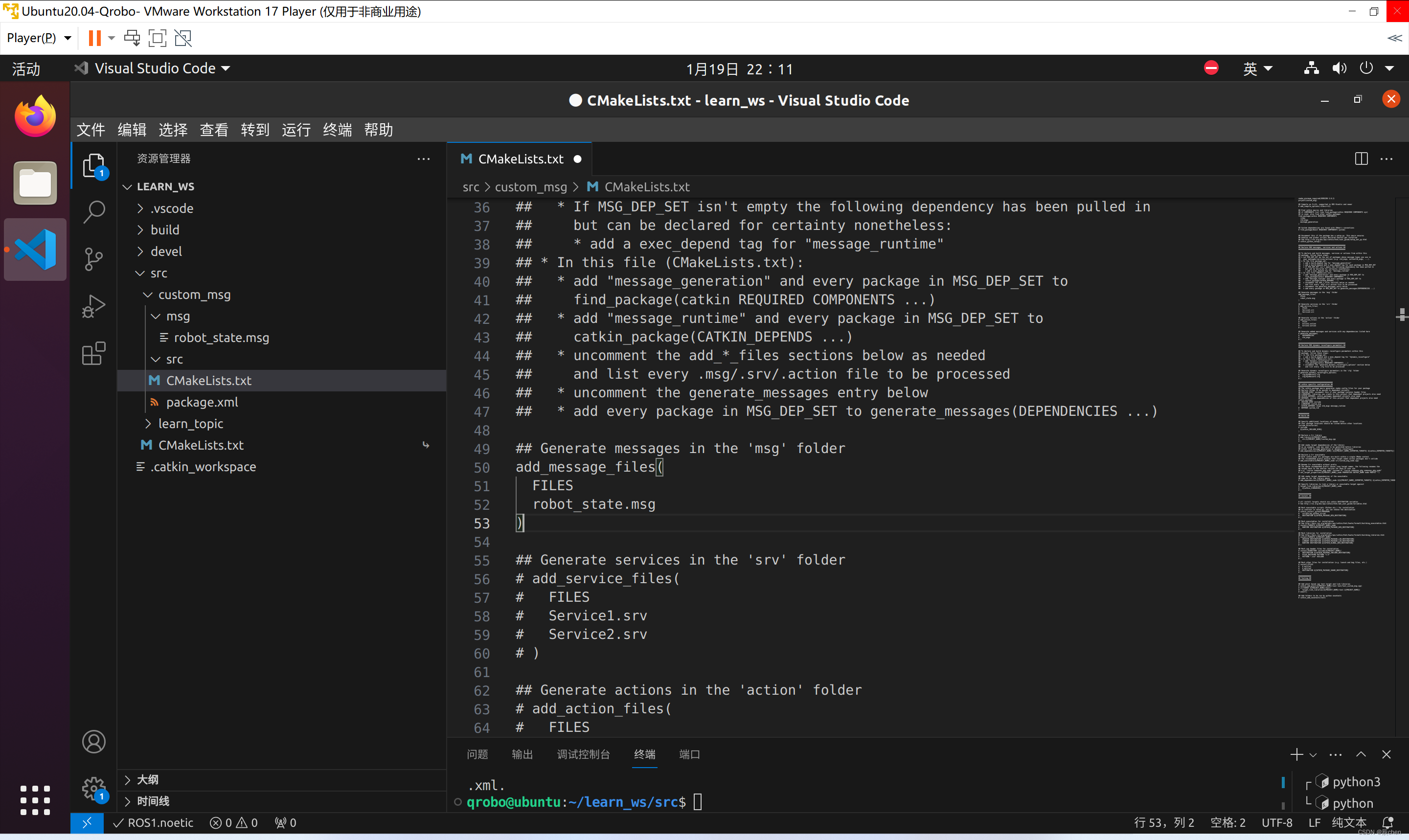Open the Manage gear settings icon
Screen dimensions: 1409x840
coord(94,788)
